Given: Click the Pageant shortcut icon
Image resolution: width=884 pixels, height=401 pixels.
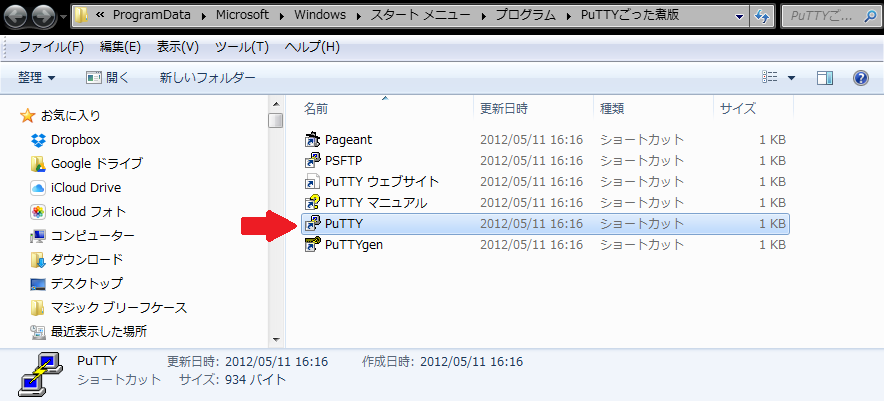Looking at the screenshot, I should point(312,139).
